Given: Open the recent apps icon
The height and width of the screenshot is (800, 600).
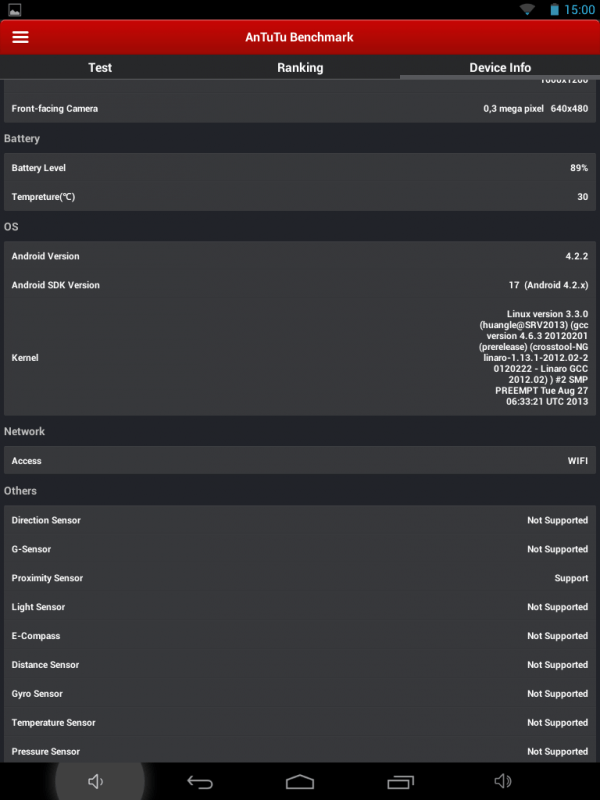Looking at the screenshot, I should 401,781.
